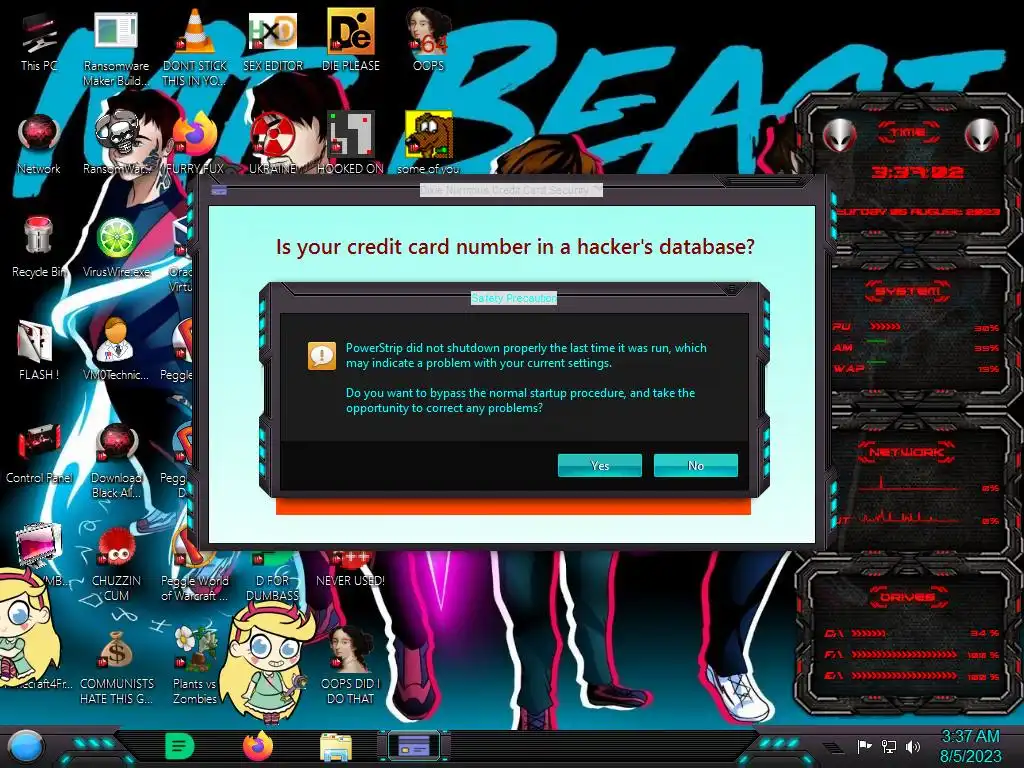Click the Start orb on taskbar

coord(26,746)
